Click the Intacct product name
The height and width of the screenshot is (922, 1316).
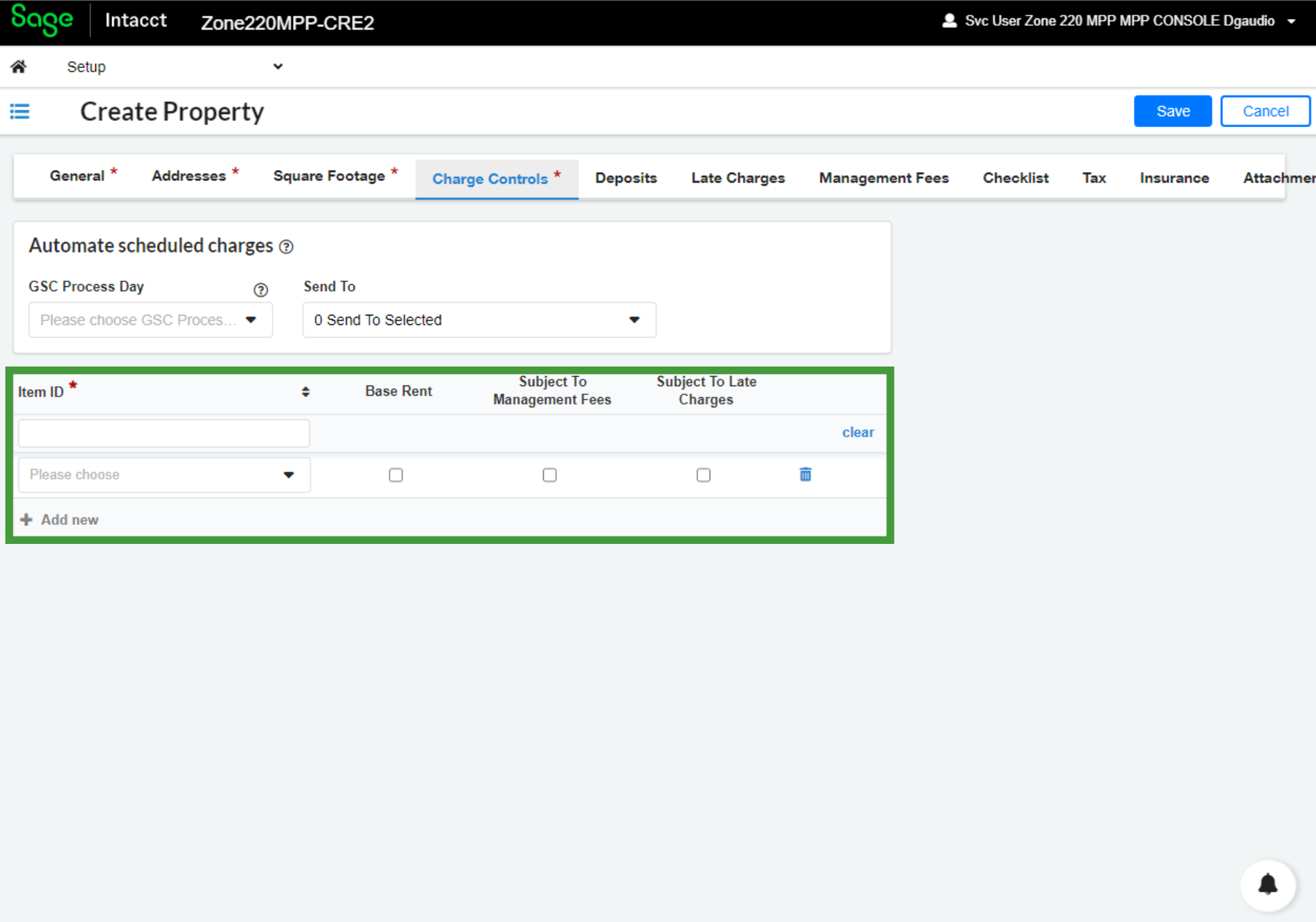pos(136,20)
